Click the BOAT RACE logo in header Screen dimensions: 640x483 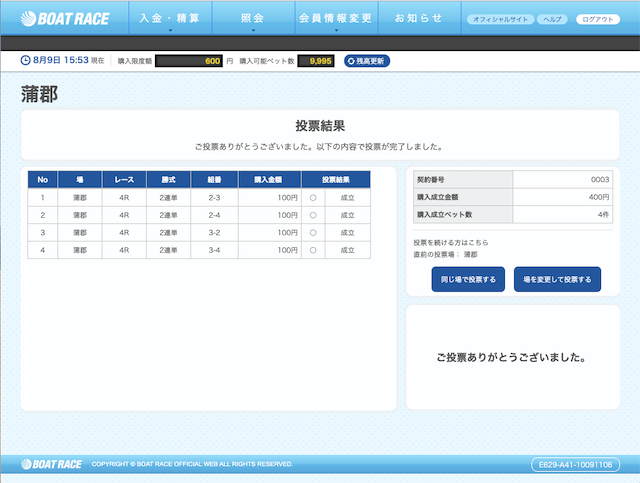point(65,18)
